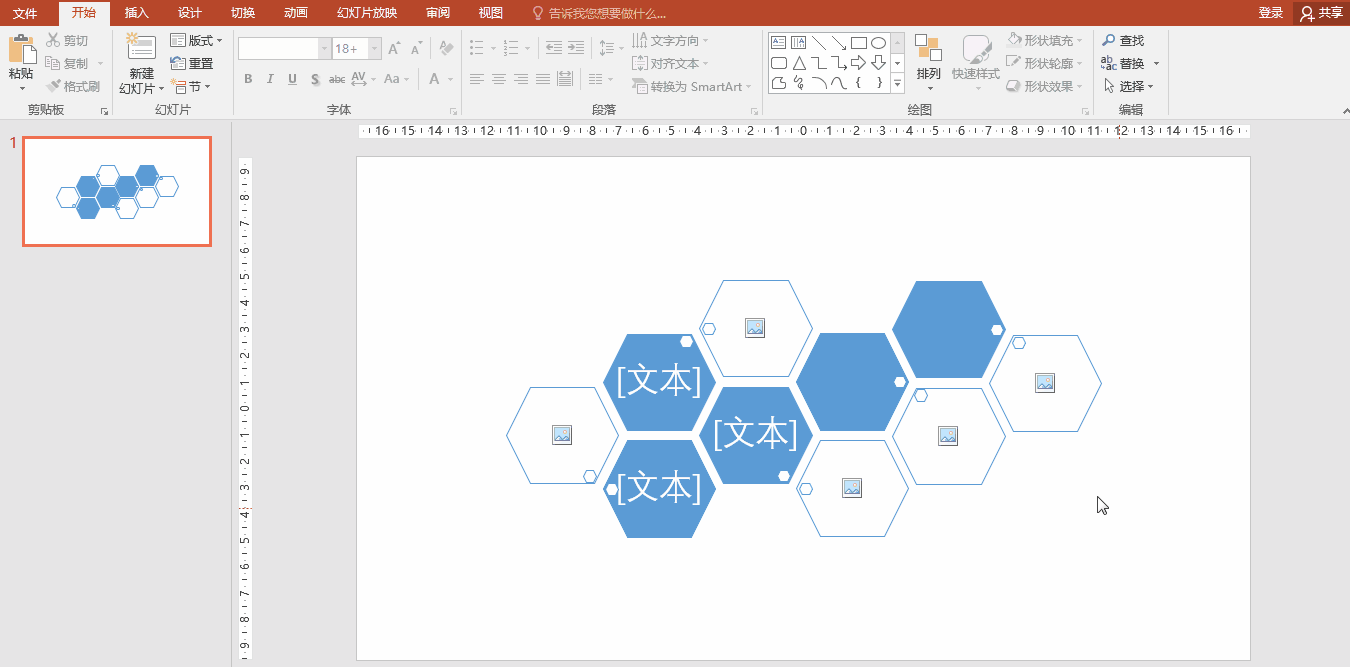Switch to the Slide Show (幻灯片放映) tab

click(x=367, y=12)
